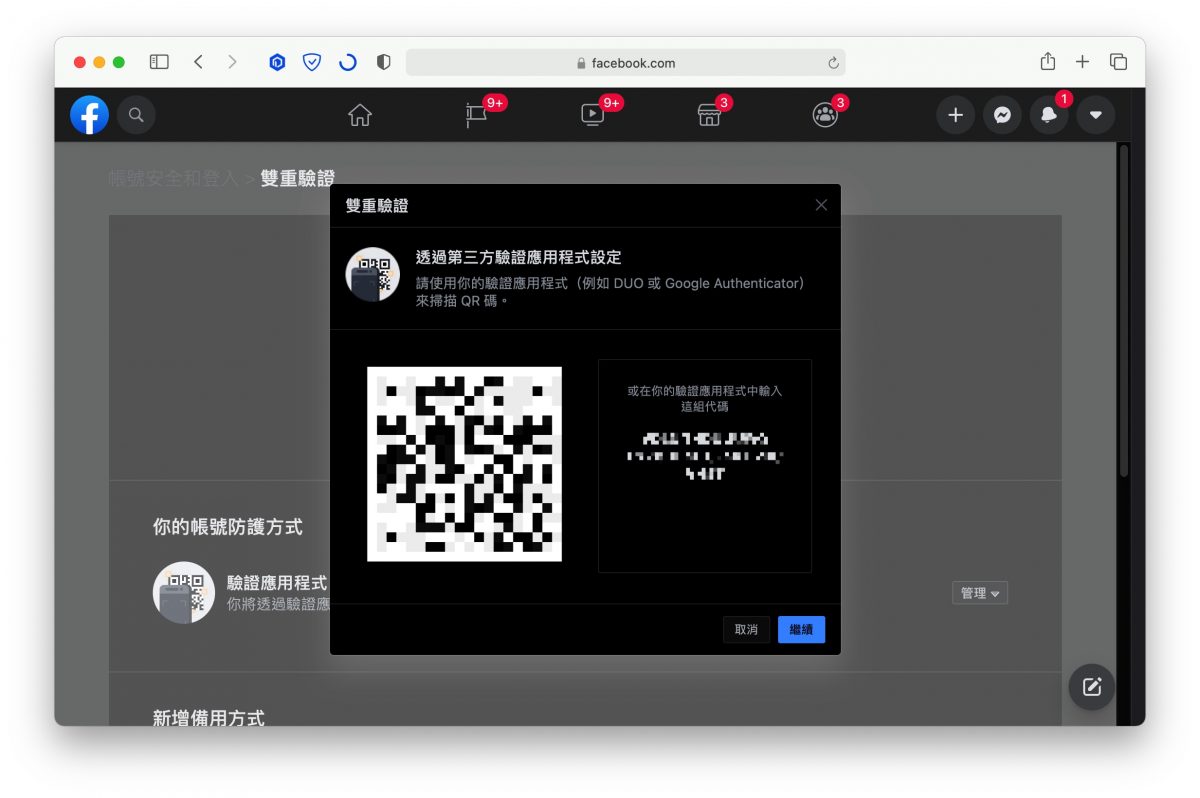Click the blue hexagon extension icon
The height and width of the screenshot is (798, 1200).
[278, 62]
